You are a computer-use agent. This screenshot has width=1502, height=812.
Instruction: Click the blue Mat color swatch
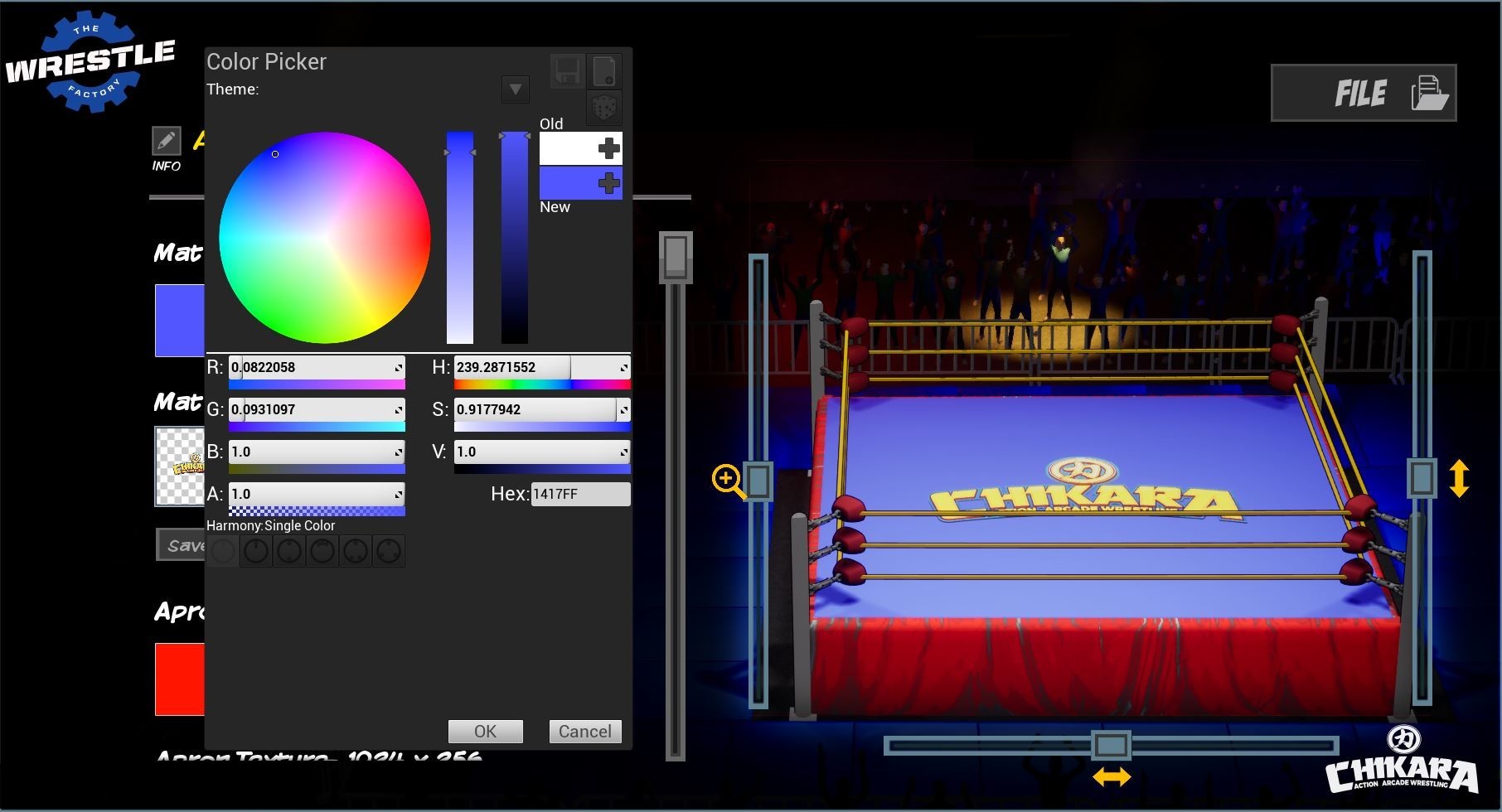180,321
